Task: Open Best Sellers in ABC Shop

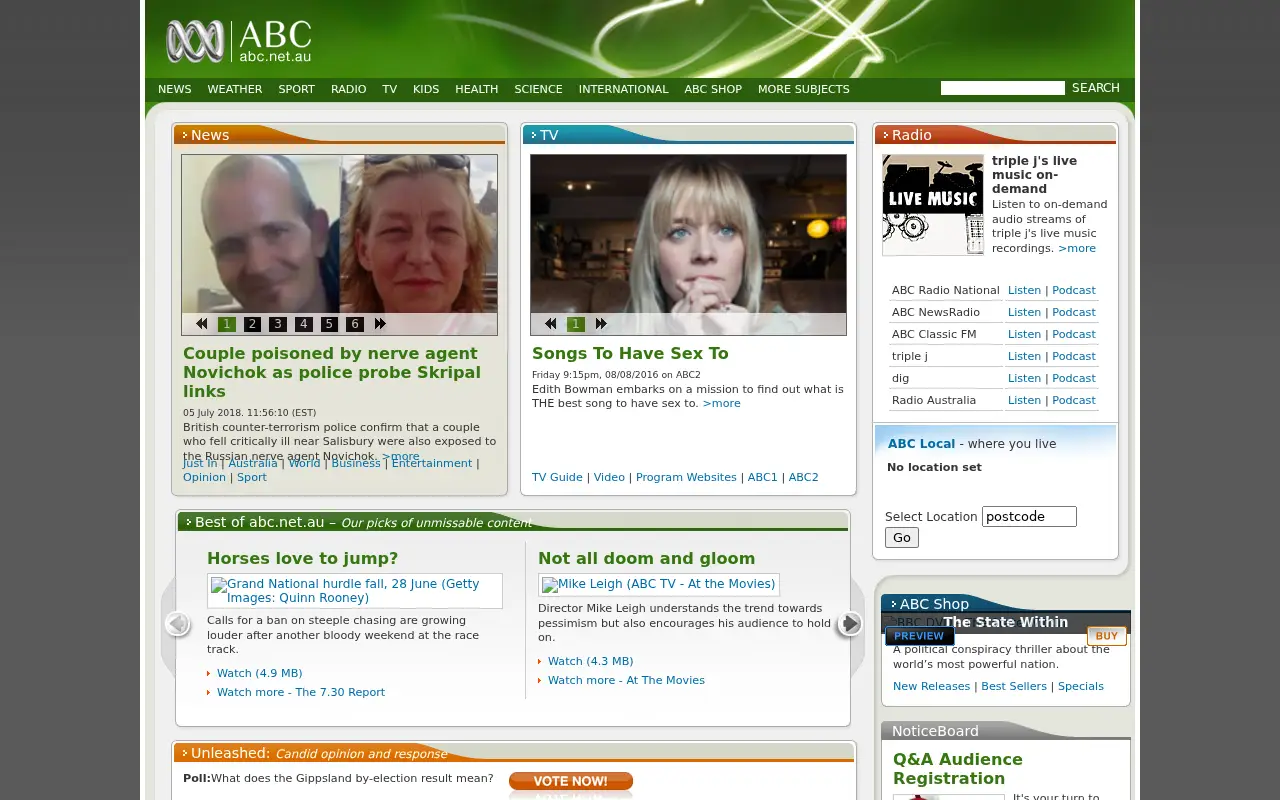Action: [x=1014, y=686]
